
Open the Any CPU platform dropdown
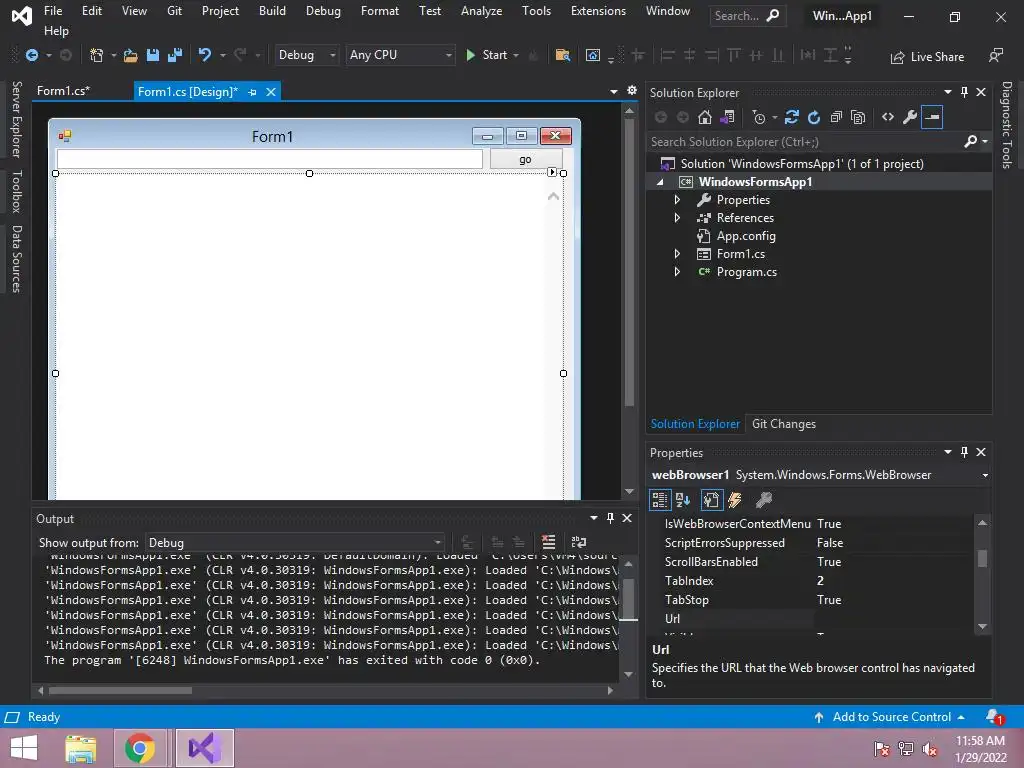tap(400, 56)
